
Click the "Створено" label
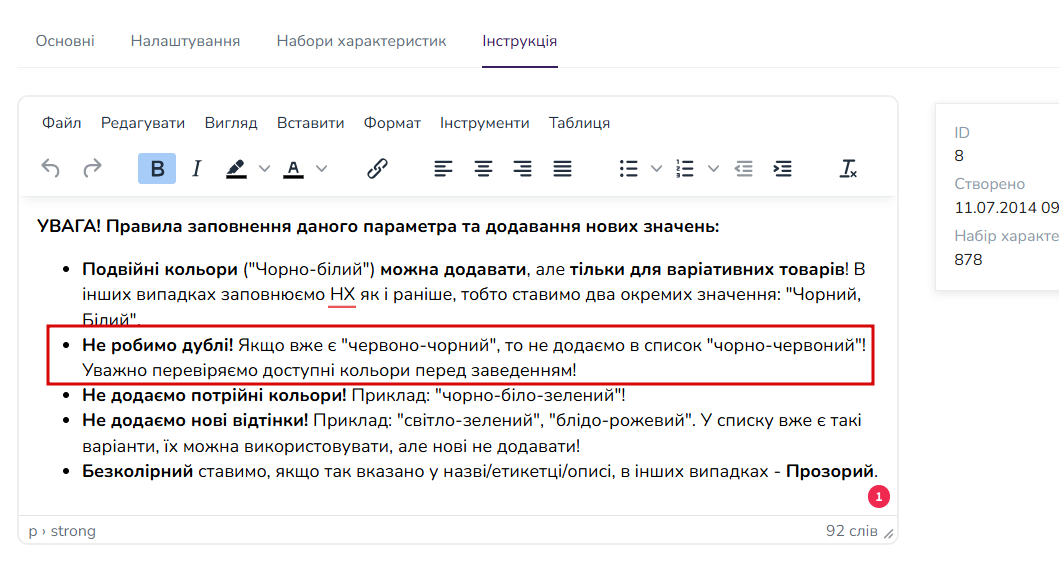(x=989, y=184)
